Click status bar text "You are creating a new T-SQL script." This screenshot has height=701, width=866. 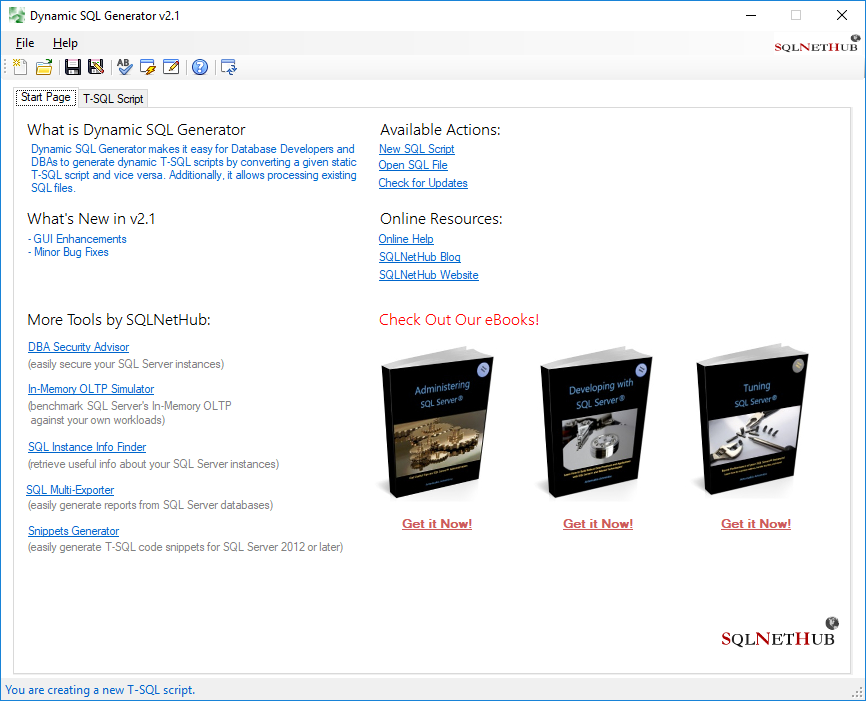click(100, 690)
